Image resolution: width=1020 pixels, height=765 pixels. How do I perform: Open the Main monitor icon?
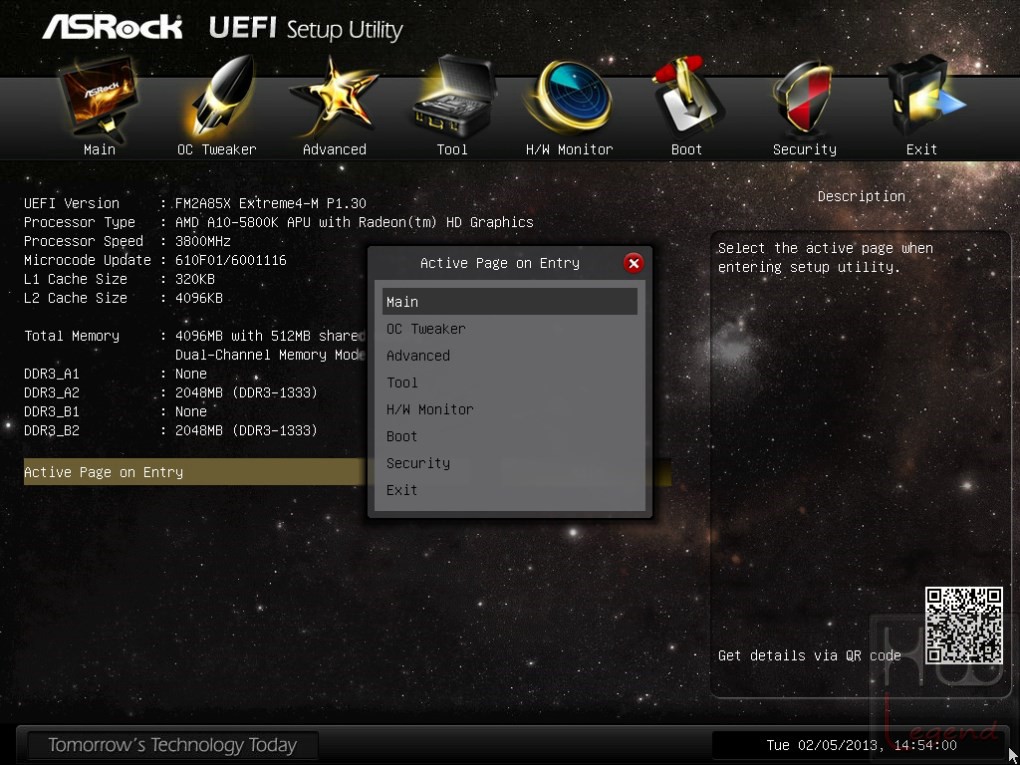coord(99,98)
